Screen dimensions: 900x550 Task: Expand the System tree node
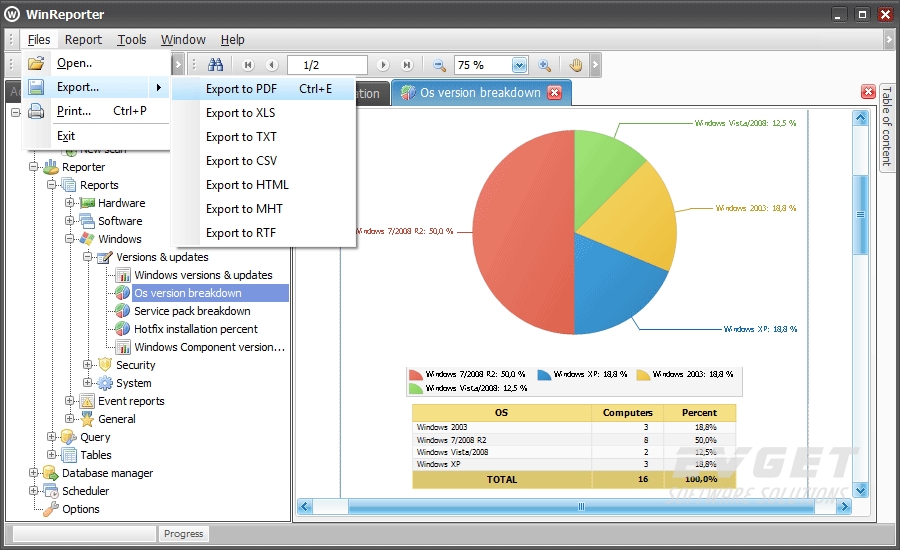coord(88,382)
